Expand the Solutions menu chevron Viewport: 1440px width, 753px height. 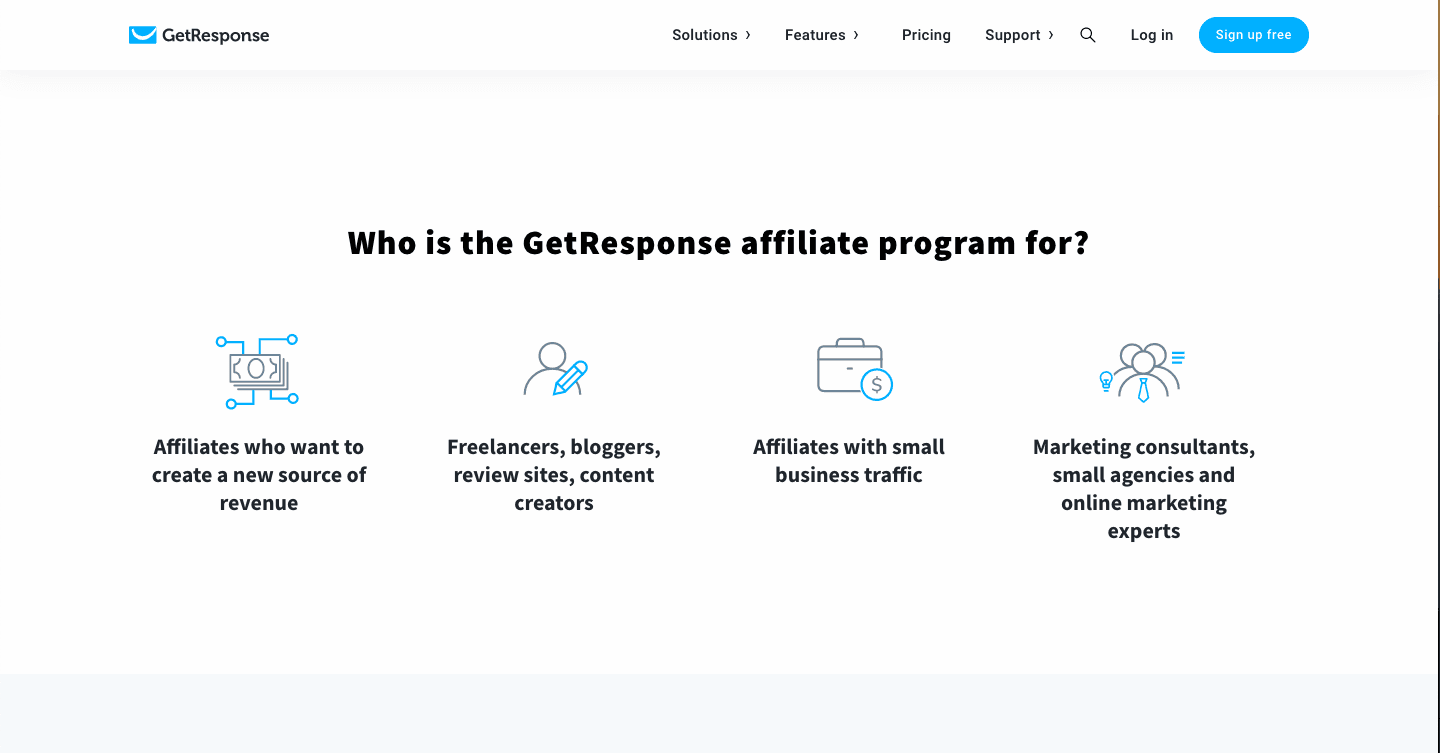pyautogui.click(x=748, y=35)
